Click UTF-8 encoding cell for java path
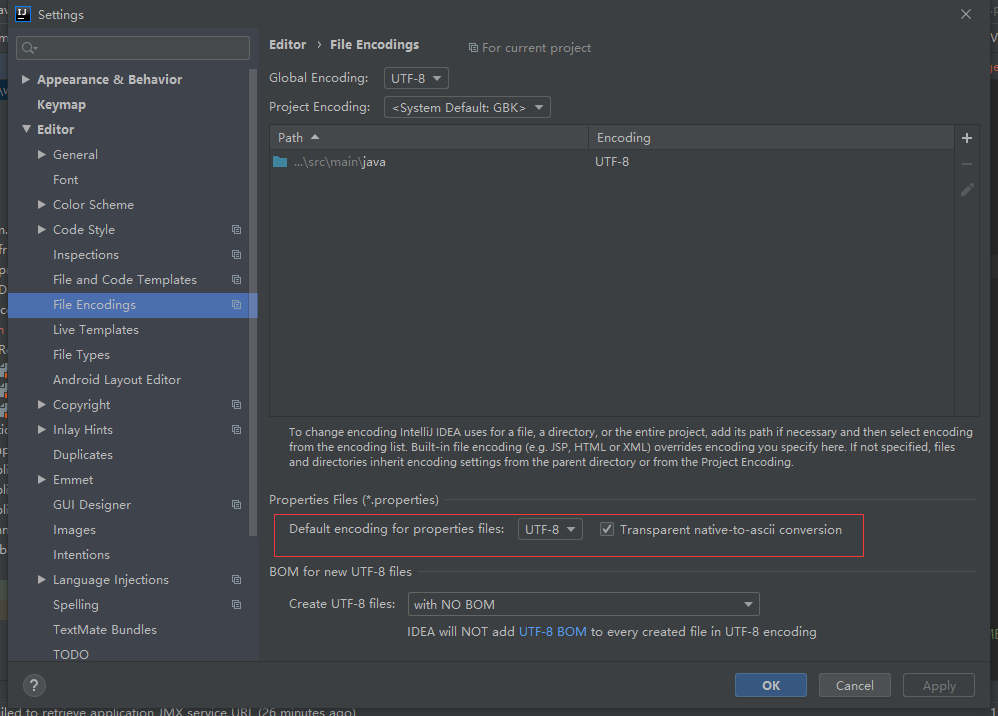The height and width of the screenshot is (716, 998). pyautogui.click(x=612, y=162)
